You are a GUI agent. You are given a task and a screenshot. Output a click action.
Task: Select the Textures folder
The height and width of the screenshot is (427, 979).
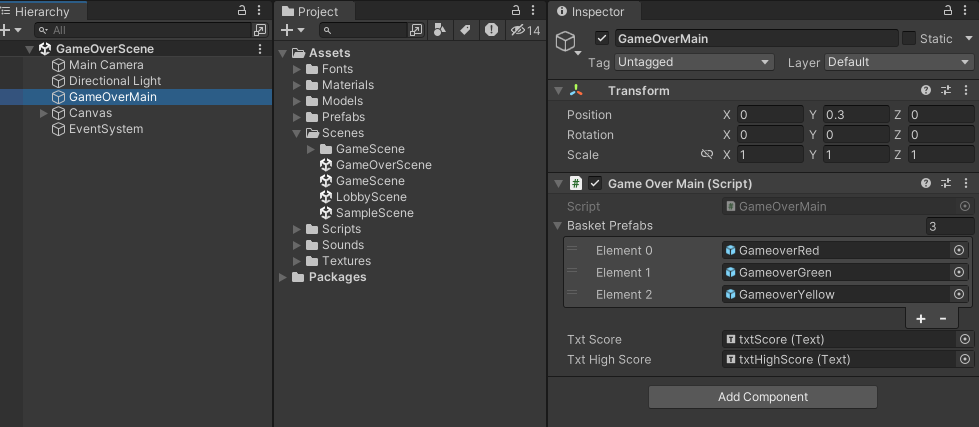coord(346,261)
